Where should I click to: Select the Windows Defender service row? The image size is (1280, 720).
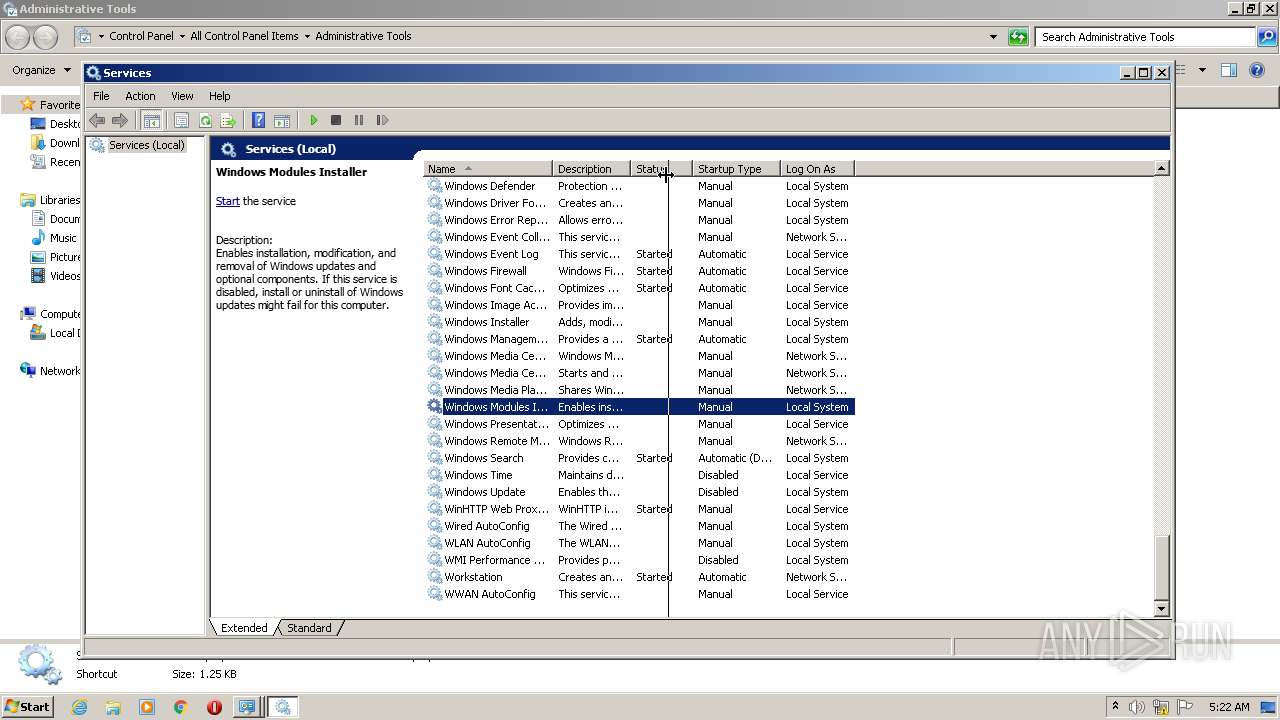click(640, 186)
